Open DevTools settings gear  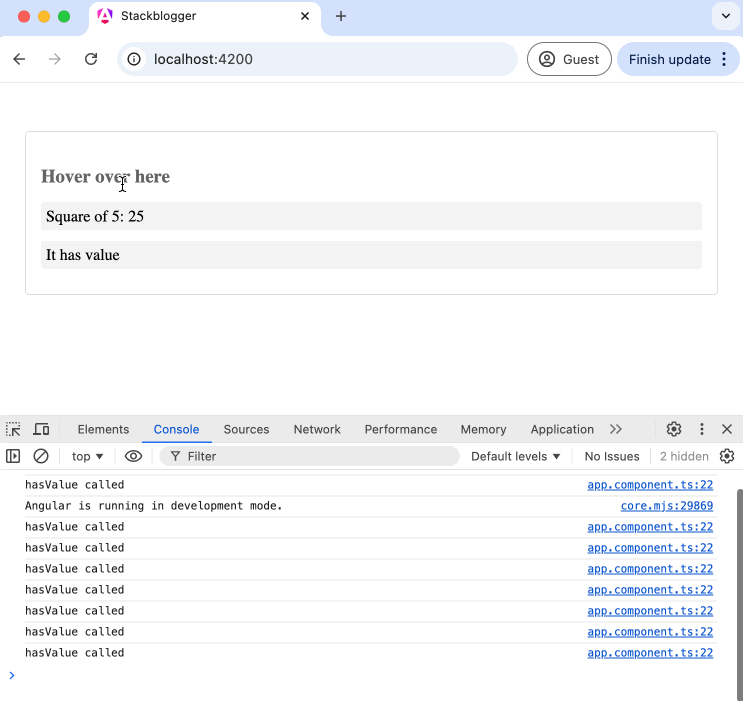(674, 429)
